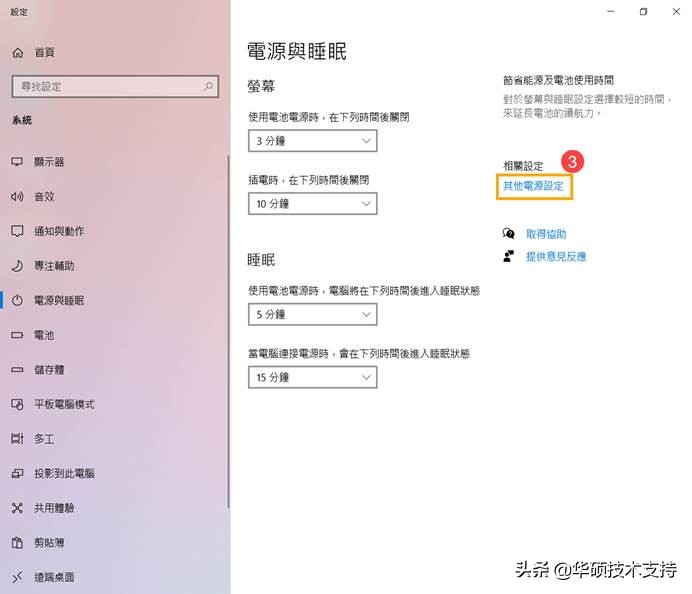Click the search magnifier icon in 尋找設定

pyautogui.click(x=208, y=86)
